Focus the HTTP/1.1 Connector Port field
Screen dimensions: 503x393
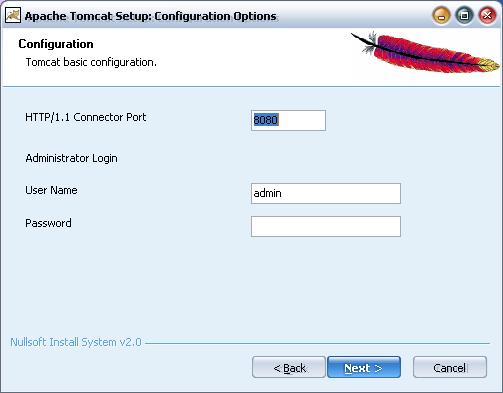[x=288, y=120]
